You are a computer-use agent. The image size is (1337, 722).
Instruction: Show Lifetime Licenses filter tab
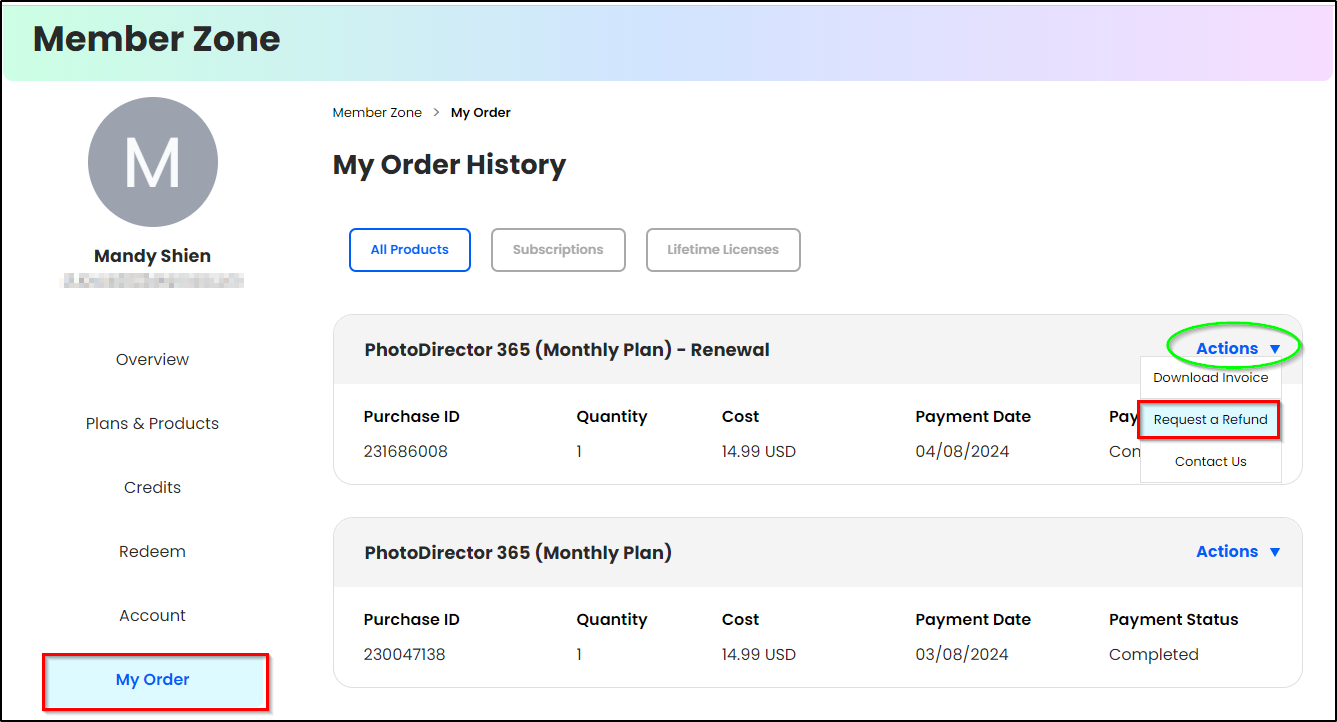[723, 250]
